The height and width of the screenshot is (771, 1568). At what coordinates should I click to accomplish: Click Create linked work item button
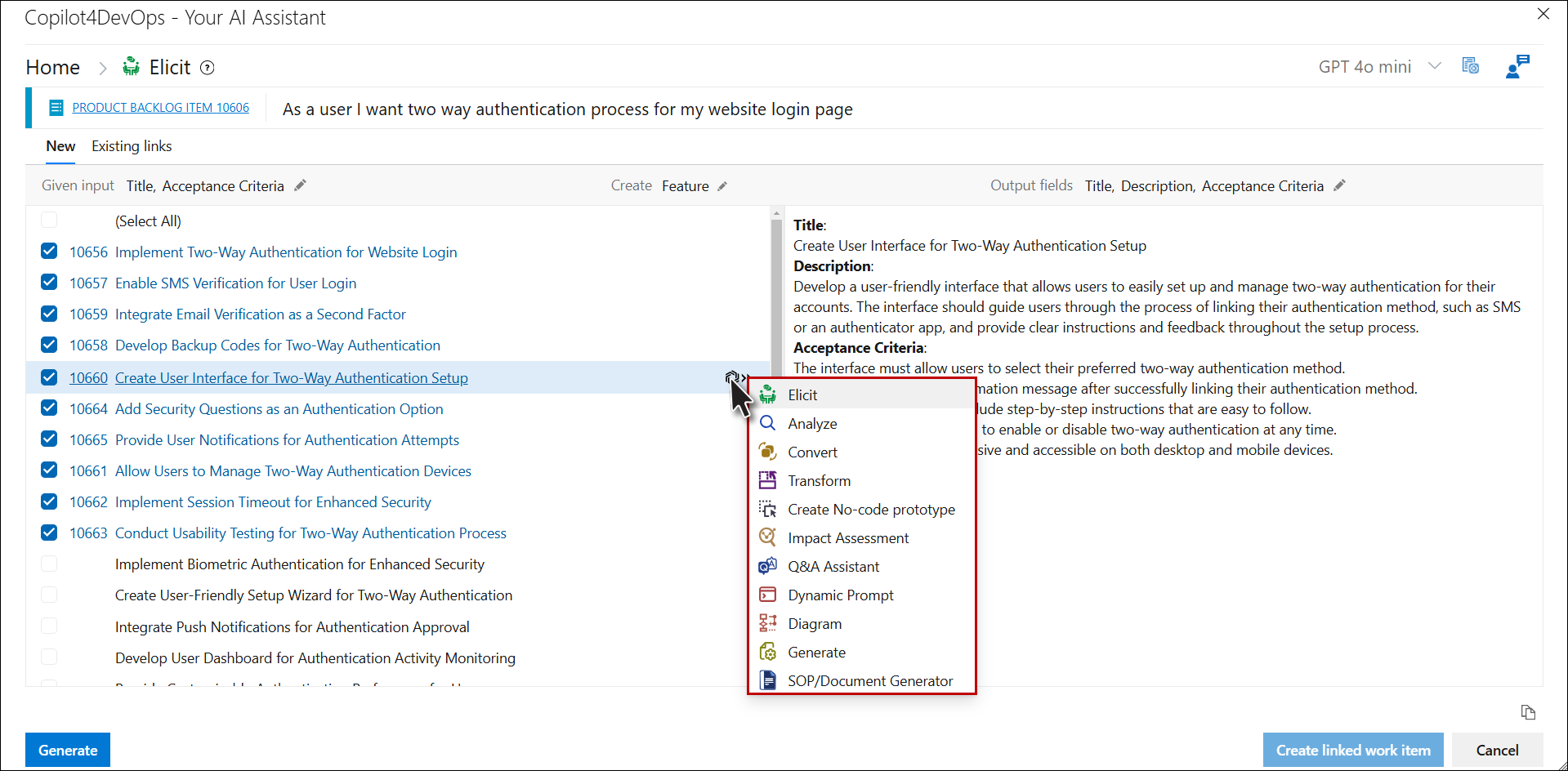[x=1353, y=750]
